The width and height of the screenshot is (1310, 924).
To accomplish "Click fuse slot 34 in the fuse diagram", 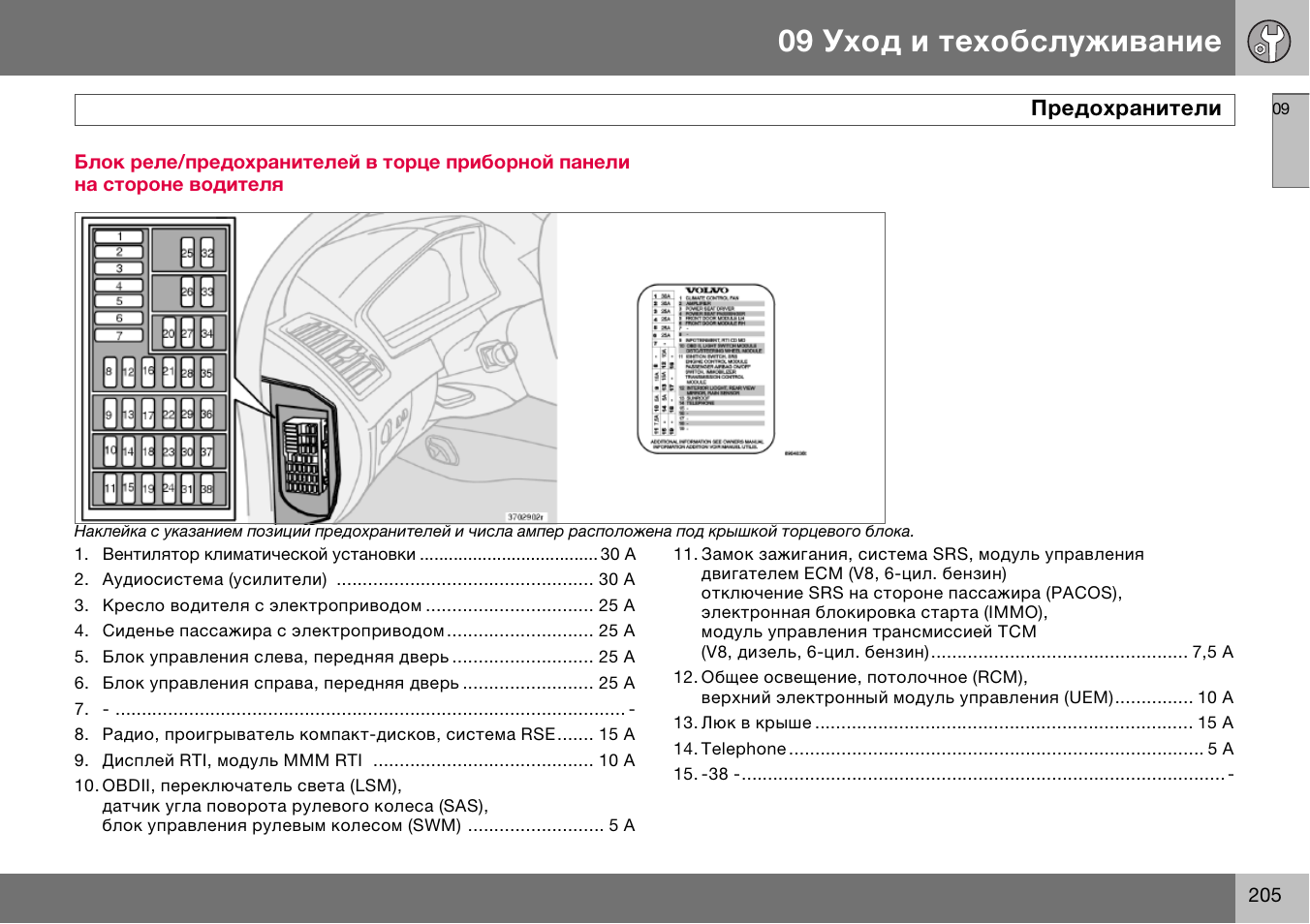I will (x=207, y=332).
